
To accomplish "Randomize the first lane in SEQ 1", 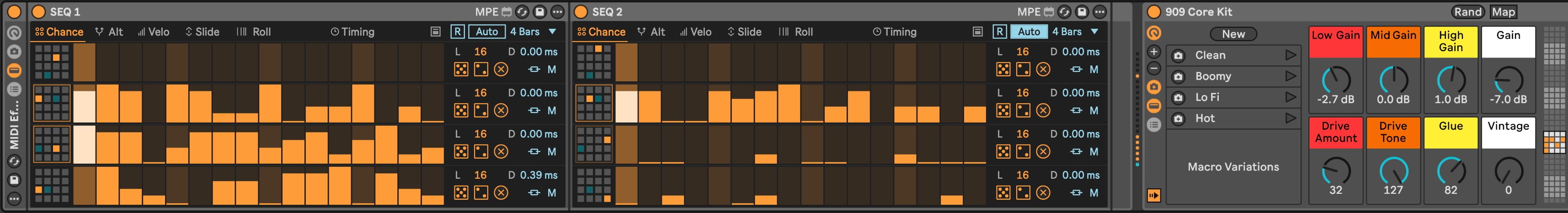I will tap(461, 69).
